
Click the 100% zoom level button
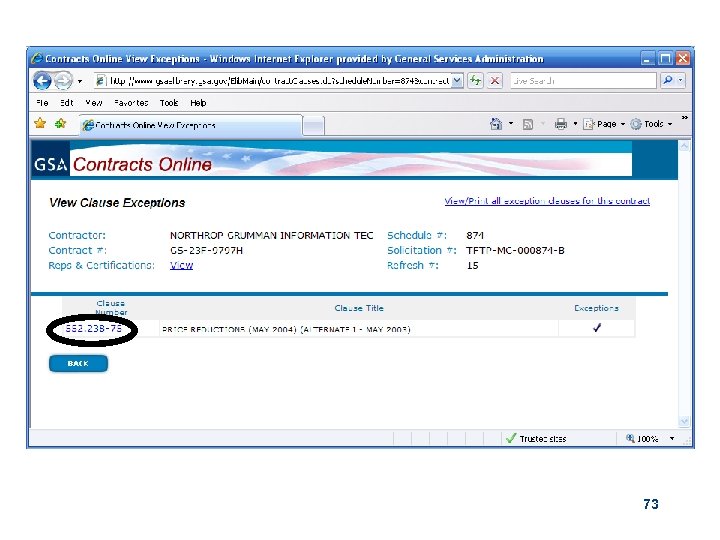click(x=642, y=439)
